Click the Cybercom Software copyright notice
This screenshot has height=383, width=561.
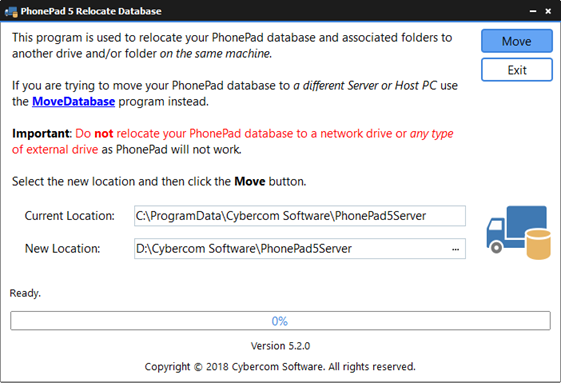280,367
